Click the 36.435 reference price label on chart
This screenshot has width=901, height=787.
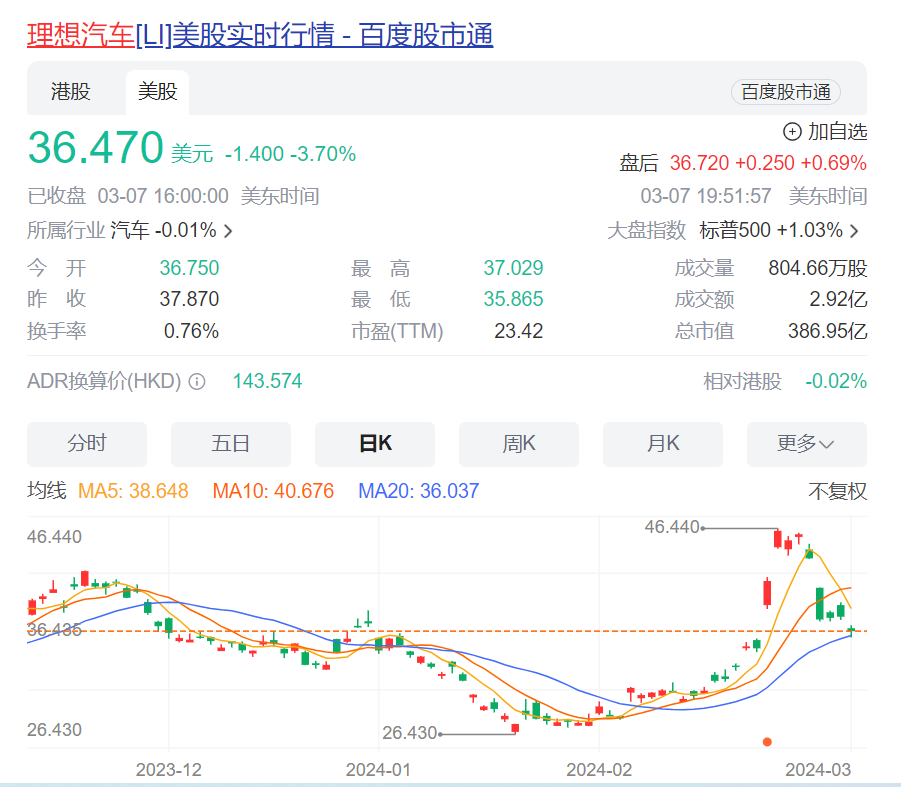[x=54, y=630]
